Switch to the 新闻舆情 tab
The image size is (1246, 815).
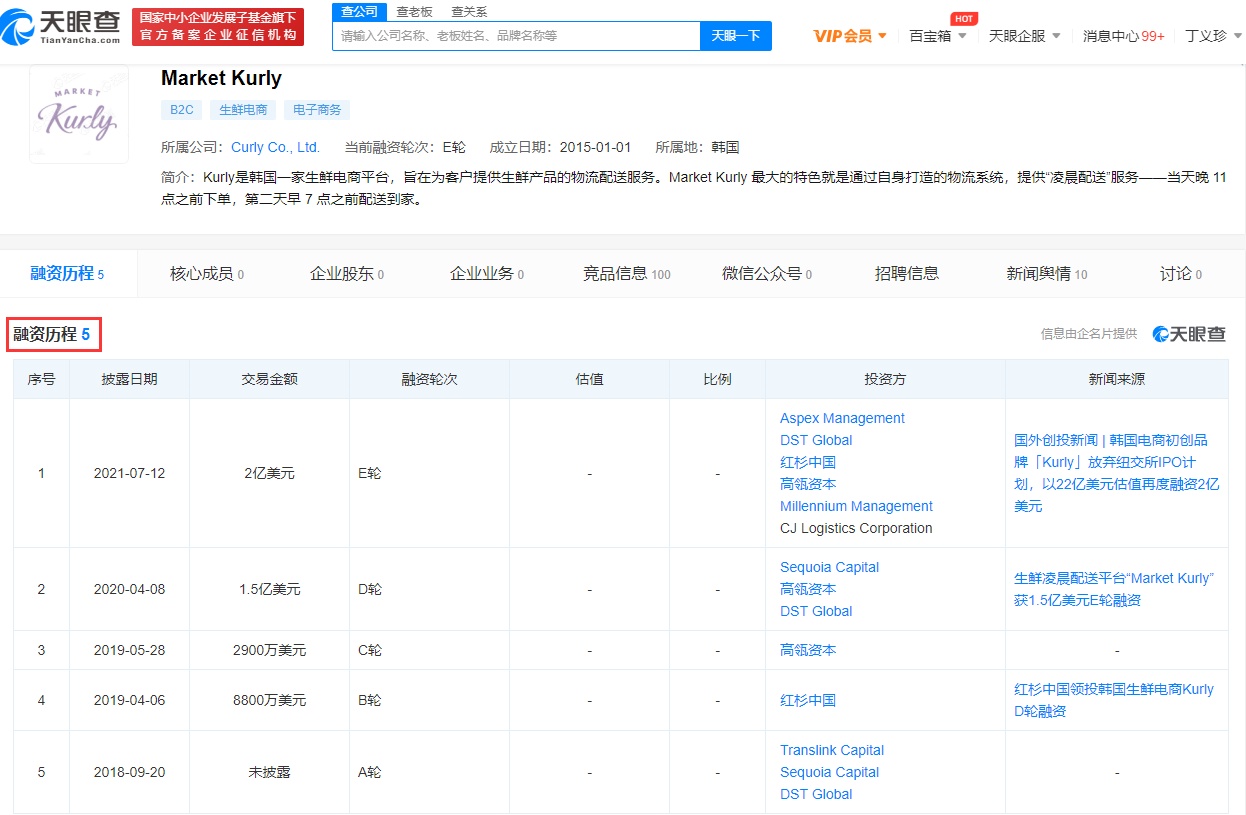[1047, 274]
